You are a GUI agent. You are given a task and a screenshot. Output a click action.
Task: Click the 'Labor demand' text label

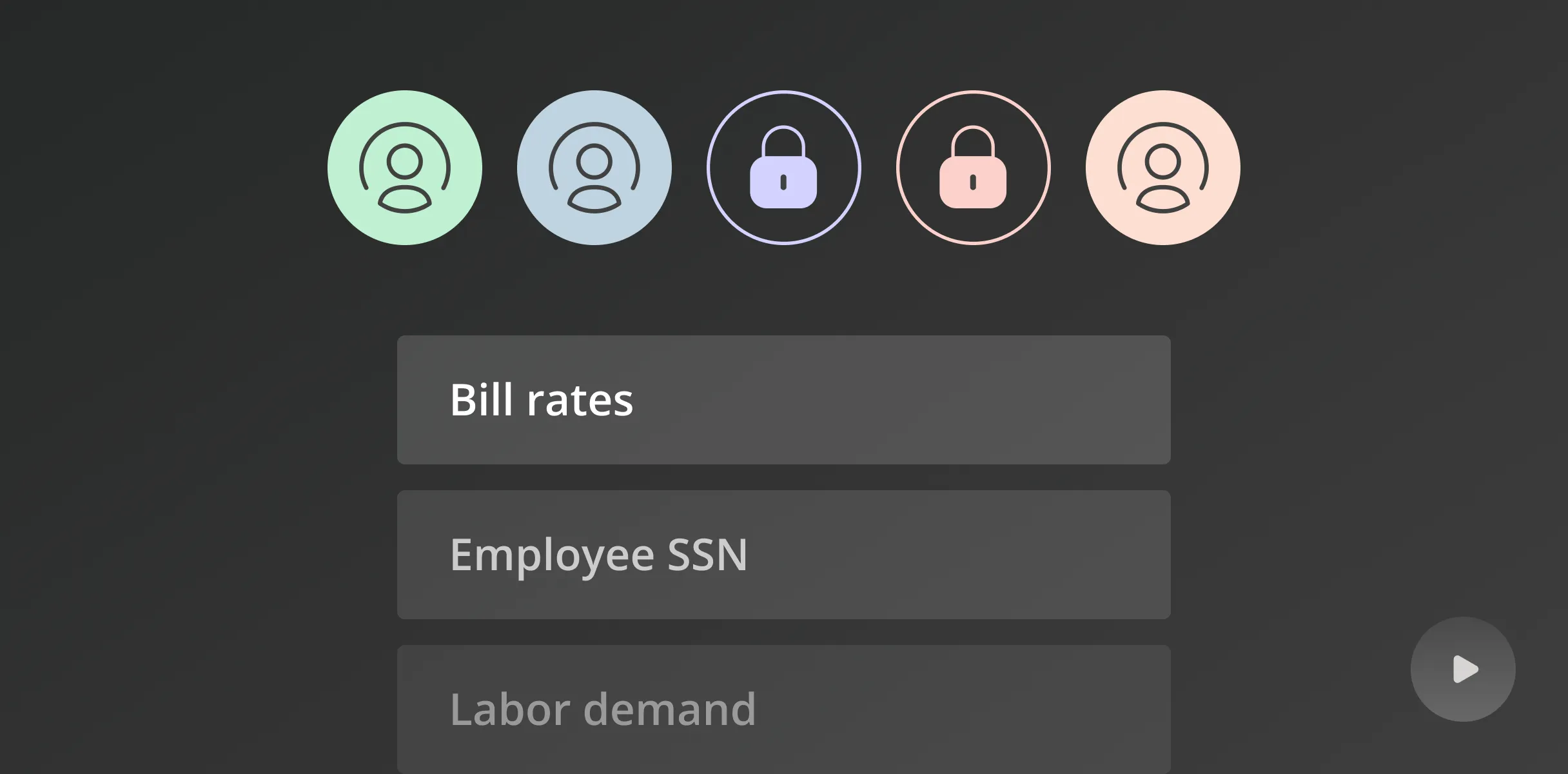[x=602, y=709]
